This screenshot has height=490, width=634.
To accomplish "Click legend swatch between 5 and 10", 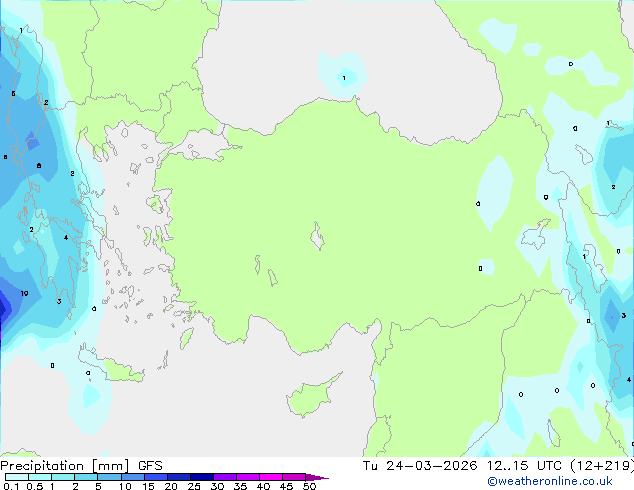I will [x=109, y=477].
